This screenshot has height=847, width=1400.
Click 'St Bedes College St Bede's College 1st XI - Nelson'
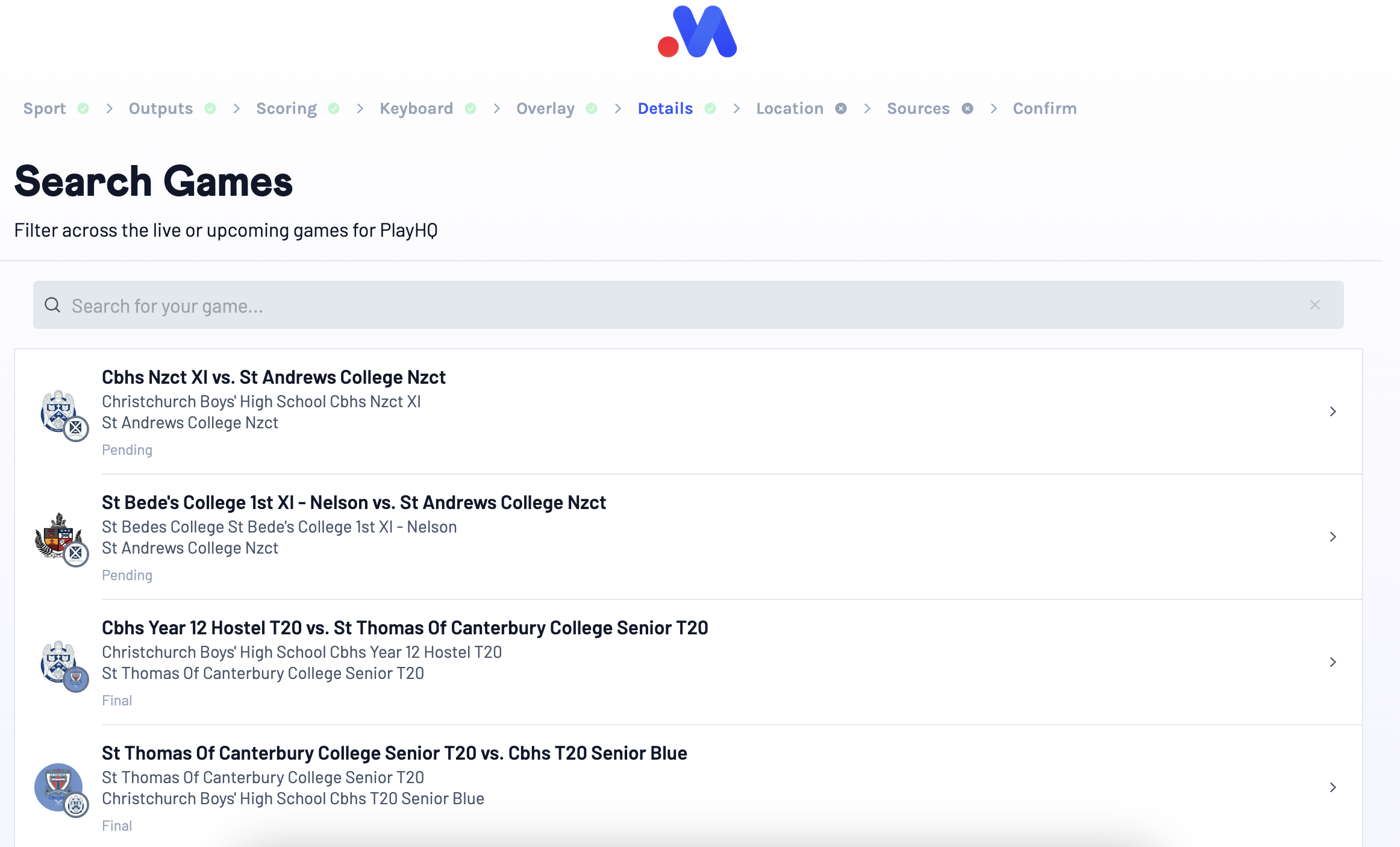click(280, 527)
